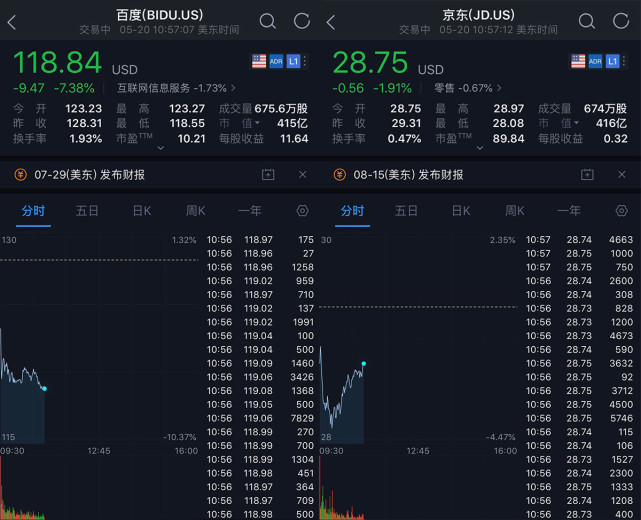
Task: Tap 08-15(美东) 发布财报 notice
Action: [x=408, y=175]
